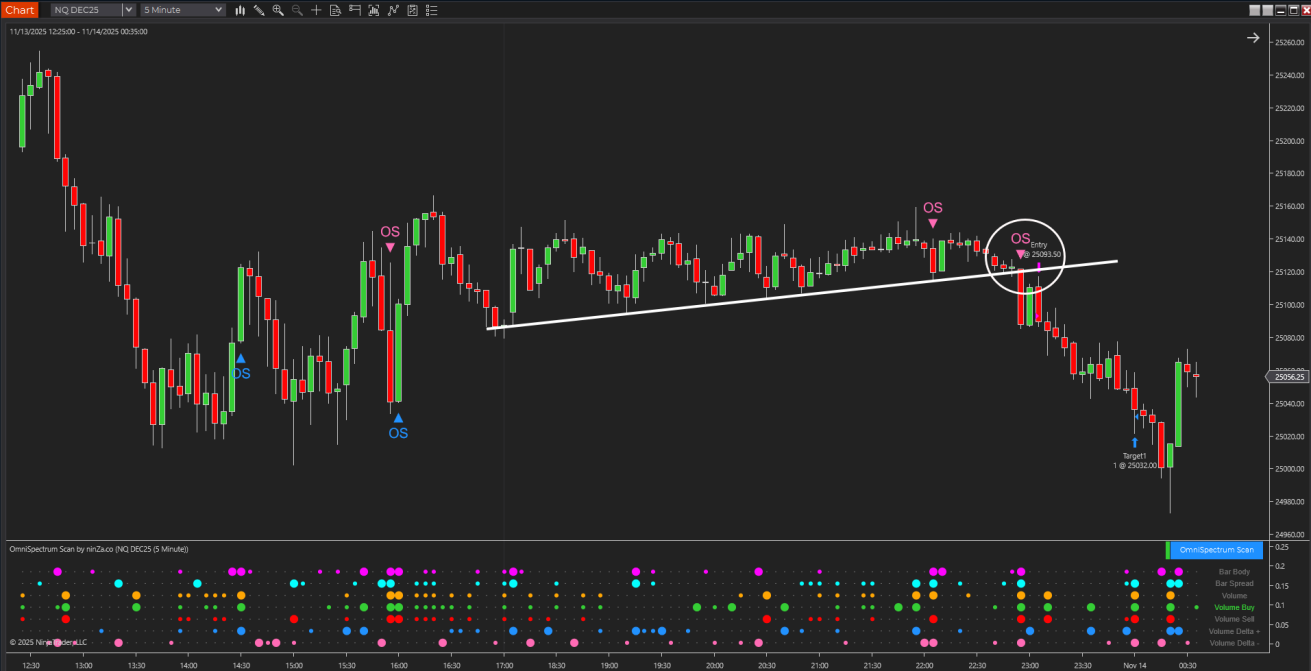The width and height of the screenshot is (1311, 671).
Task: Click the NQ DEC25 instrument field
Action: pos(86,10)
